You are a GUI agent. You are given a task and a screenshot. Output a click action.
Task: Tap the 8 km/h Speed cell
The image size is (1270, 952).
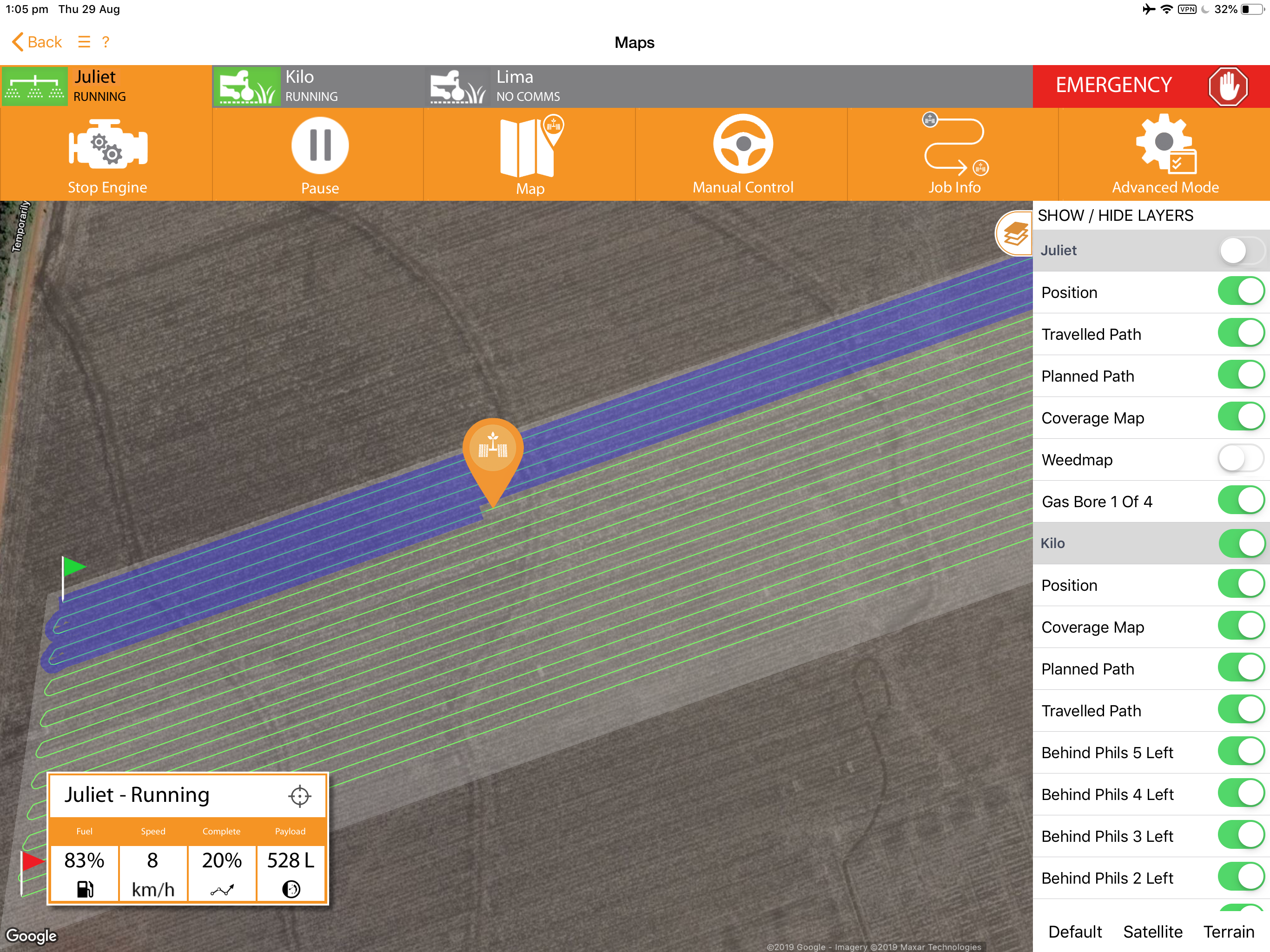tap(153, 873)
